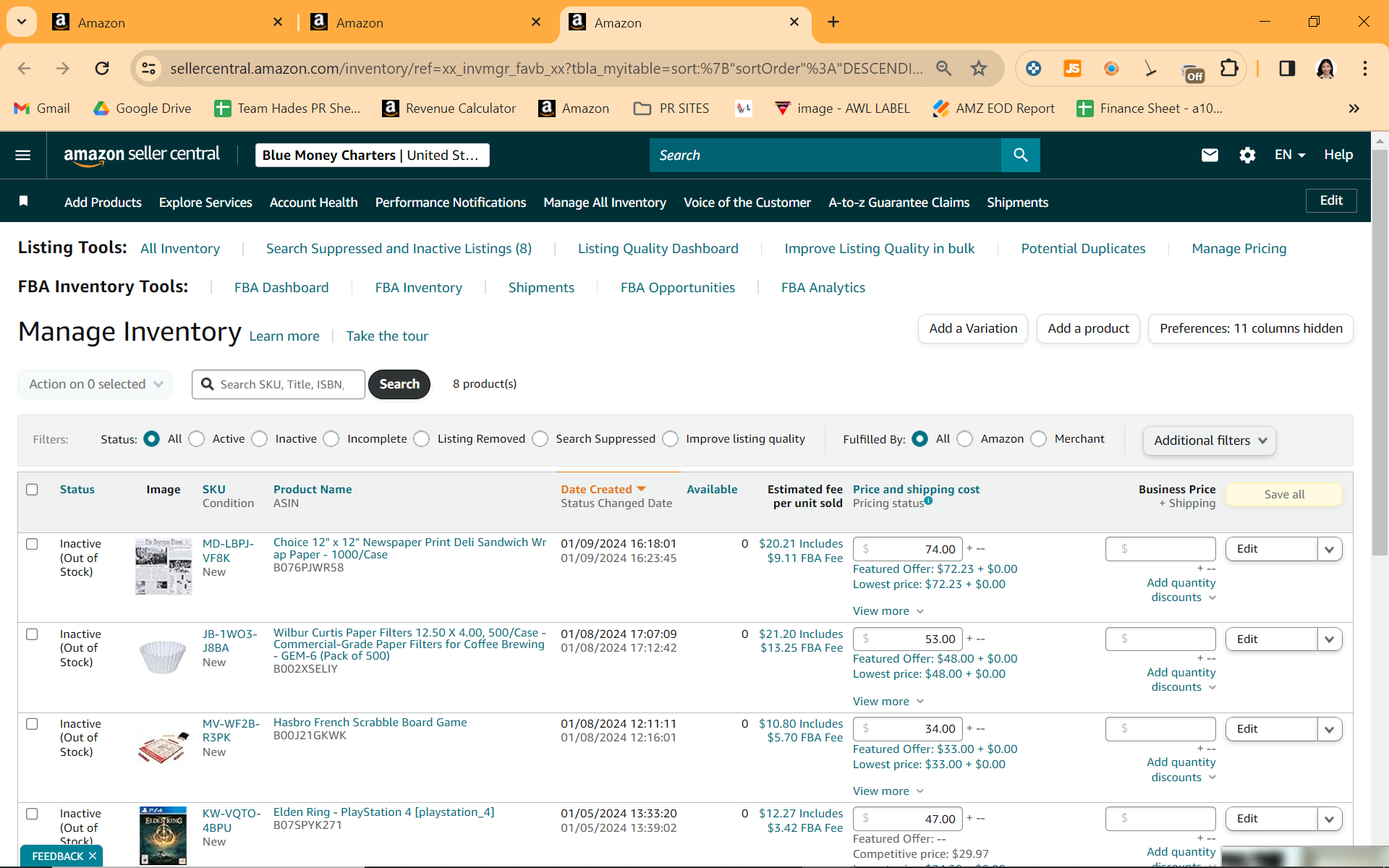Open the tab search chevron in Chrome
Viewport: 1389px width, 868px height.
pyautogui.click(x=22, y=22)
